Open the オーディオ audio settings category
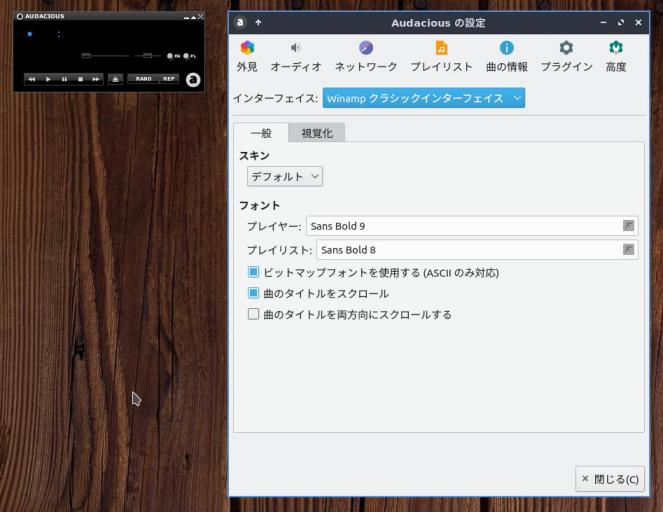This screenshot has height=512, width=663. click(x=296, y=56)
